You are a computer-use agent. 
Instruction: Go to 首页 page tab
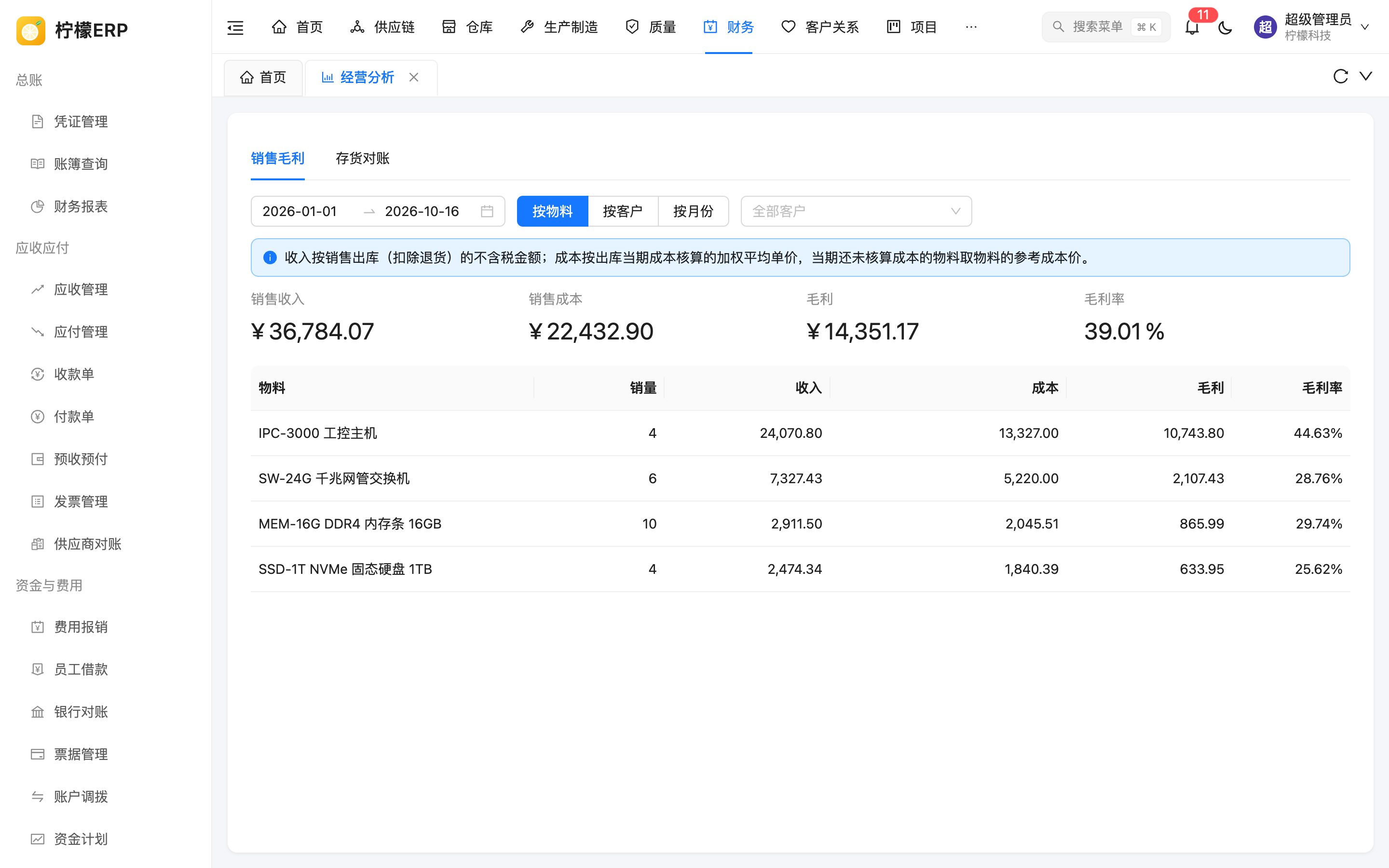[263, 77]
